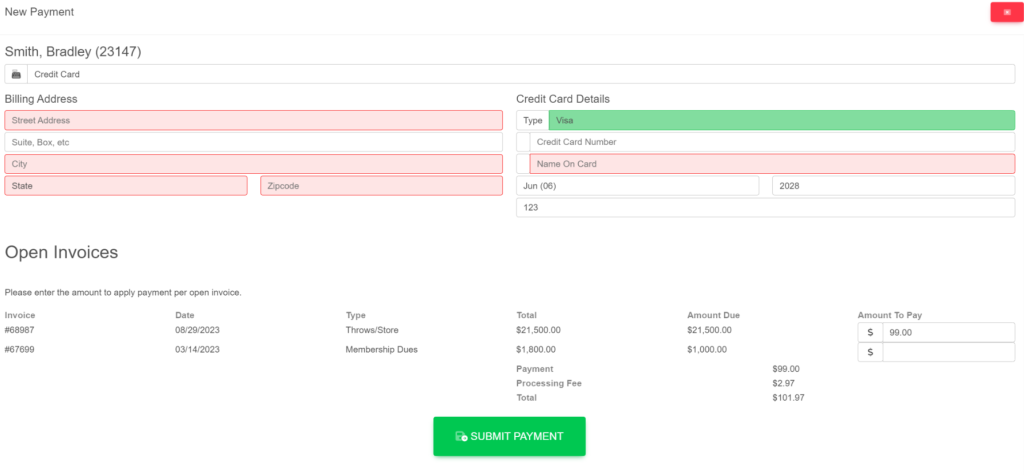Edit the 99.00 amount to pay field

pos(948,332)
